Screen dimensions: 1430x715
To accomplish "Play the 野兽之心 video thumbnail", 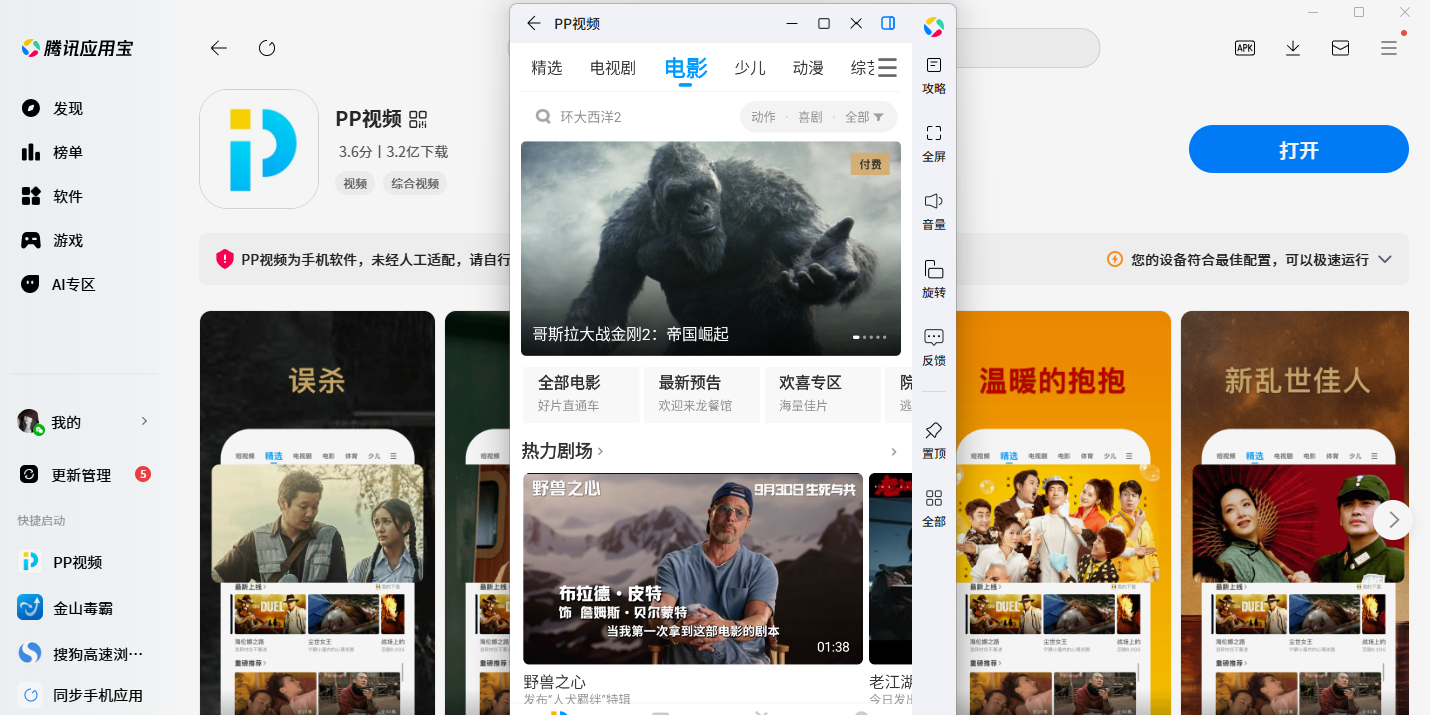I will pyautogui.click(x=693, y=568).
